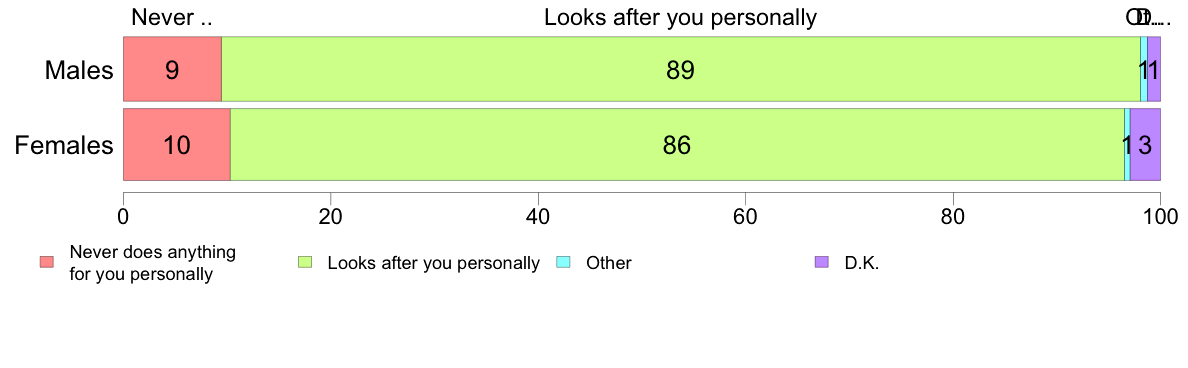Viewport: 1188px width, 368px height.
Task: Click the axis tick label 100
Action: coord(1160,217)
